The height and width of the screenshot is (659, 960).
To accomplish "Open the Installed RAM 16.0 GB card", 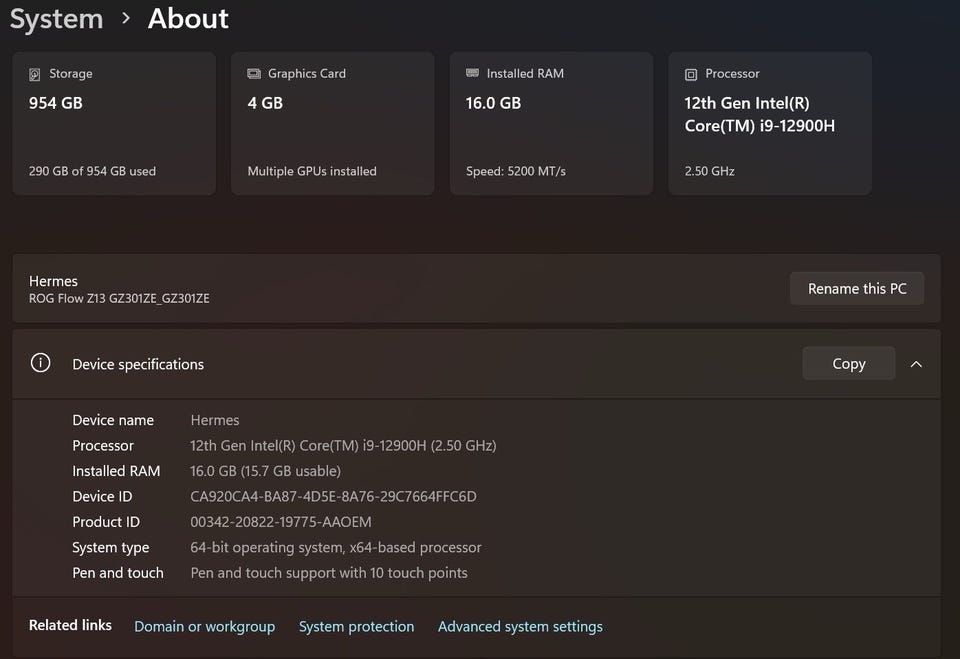I will click(x=551, y=123).
